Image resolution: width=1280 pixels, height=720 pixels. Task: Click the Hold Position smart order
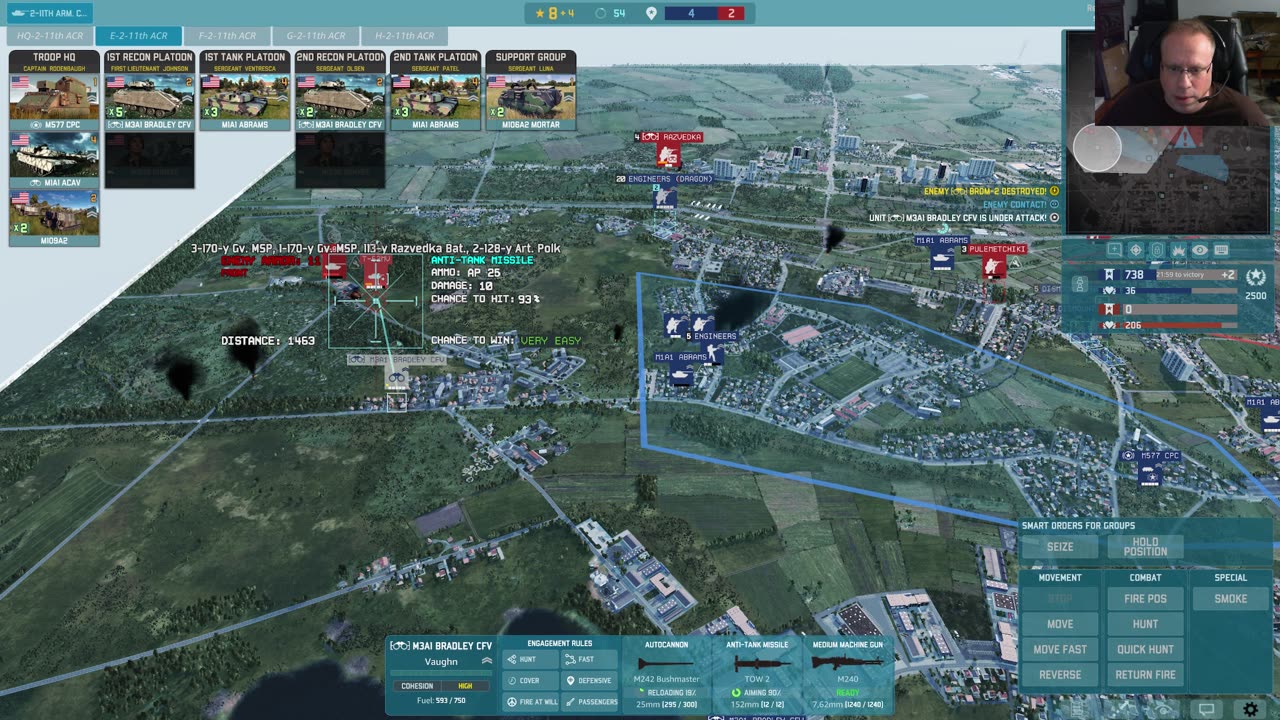[x=1145, y=547]
